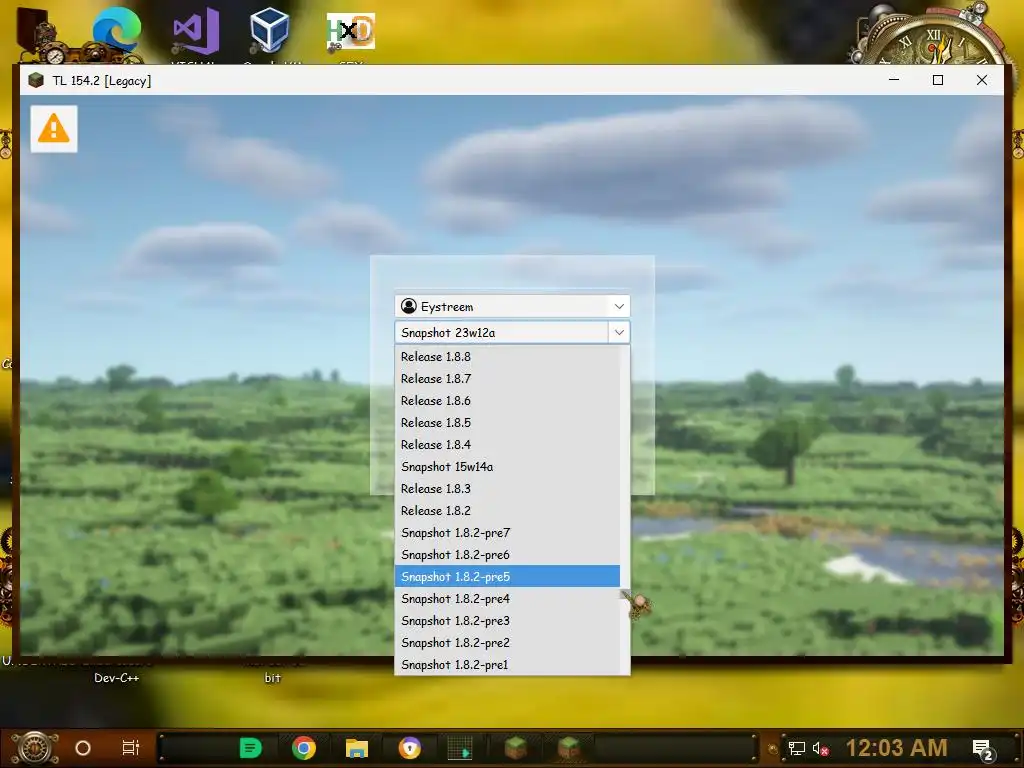Choose the Release 1.8.3 entry
The height and width of the screenshot is (768, 1024).
(x=507, y=489)
